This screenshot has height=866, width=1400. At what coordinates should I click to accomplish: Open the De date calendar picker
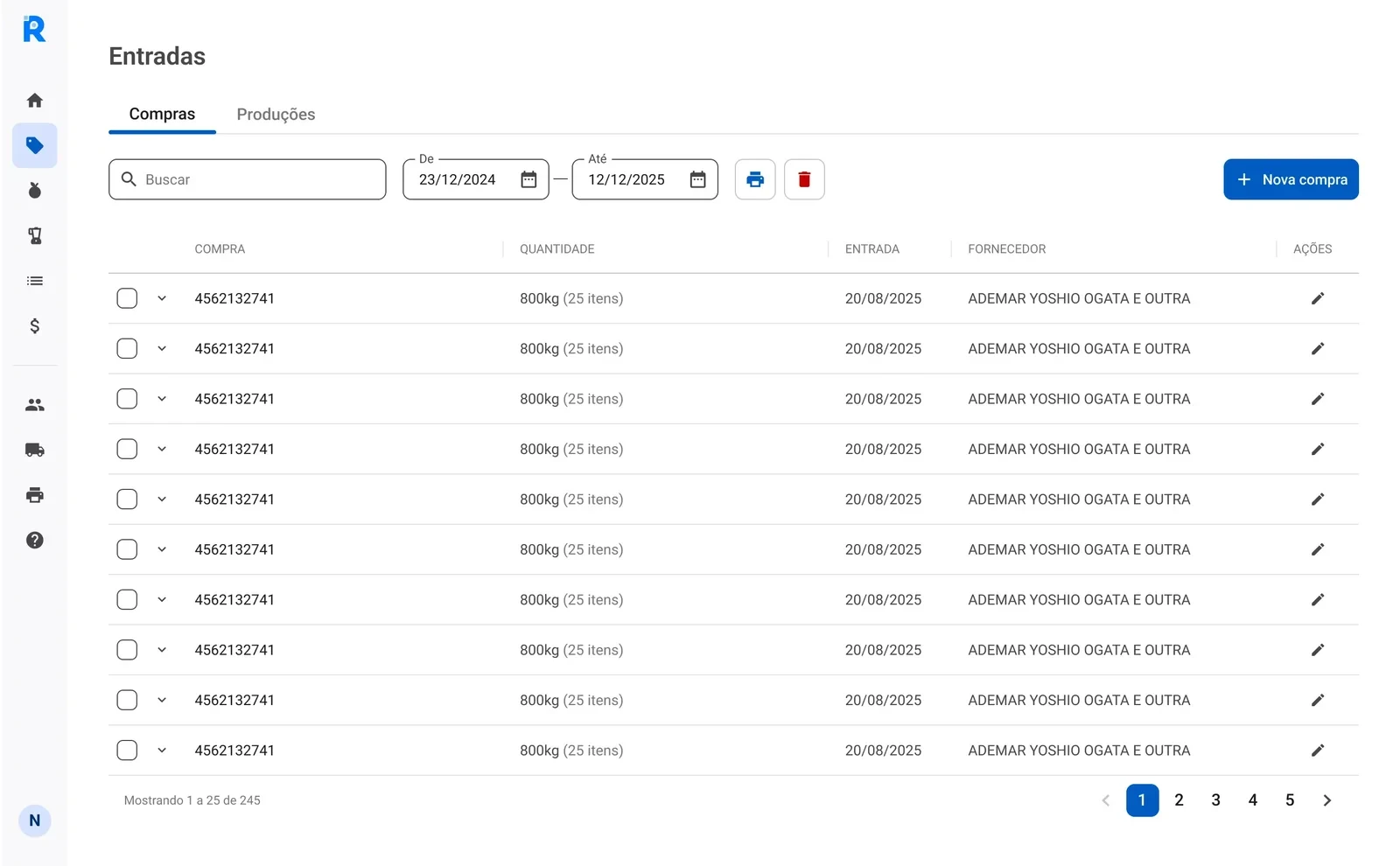pyautogui.click(x=528, y=179)
